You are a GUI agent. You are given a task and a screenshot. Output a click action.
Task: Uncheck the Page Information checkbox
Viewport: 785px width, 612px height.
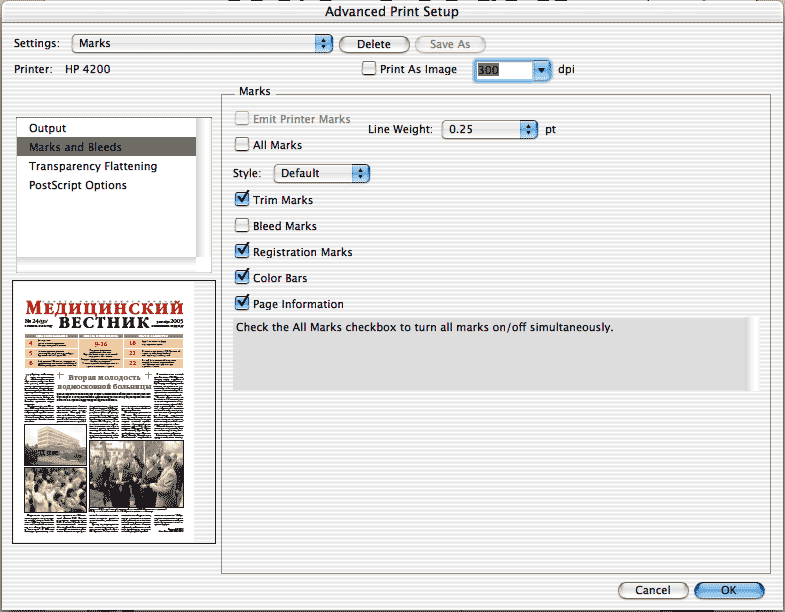point(242,303)
